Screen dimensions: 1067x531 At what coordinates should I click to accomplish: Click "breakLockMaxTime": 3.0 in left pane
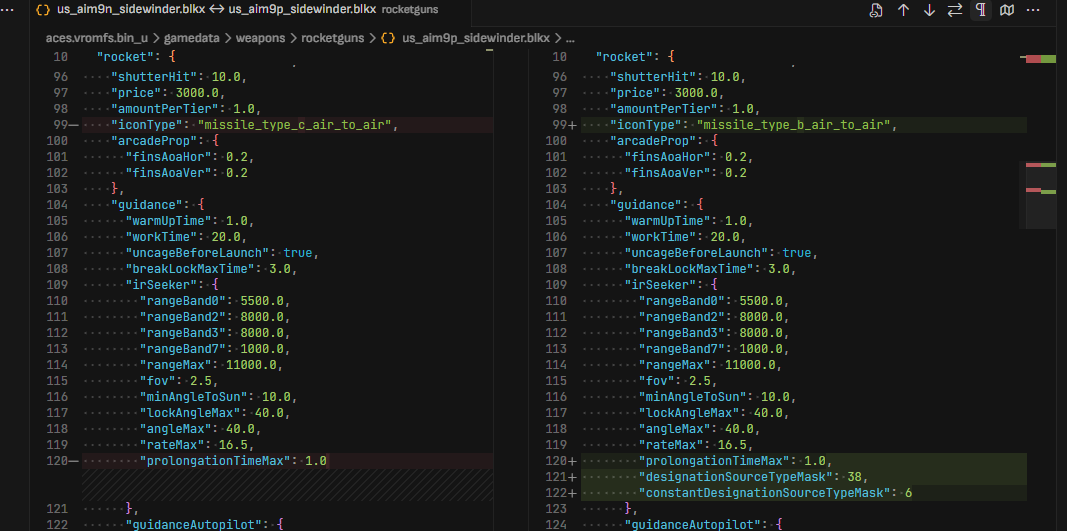coord(212,268)
